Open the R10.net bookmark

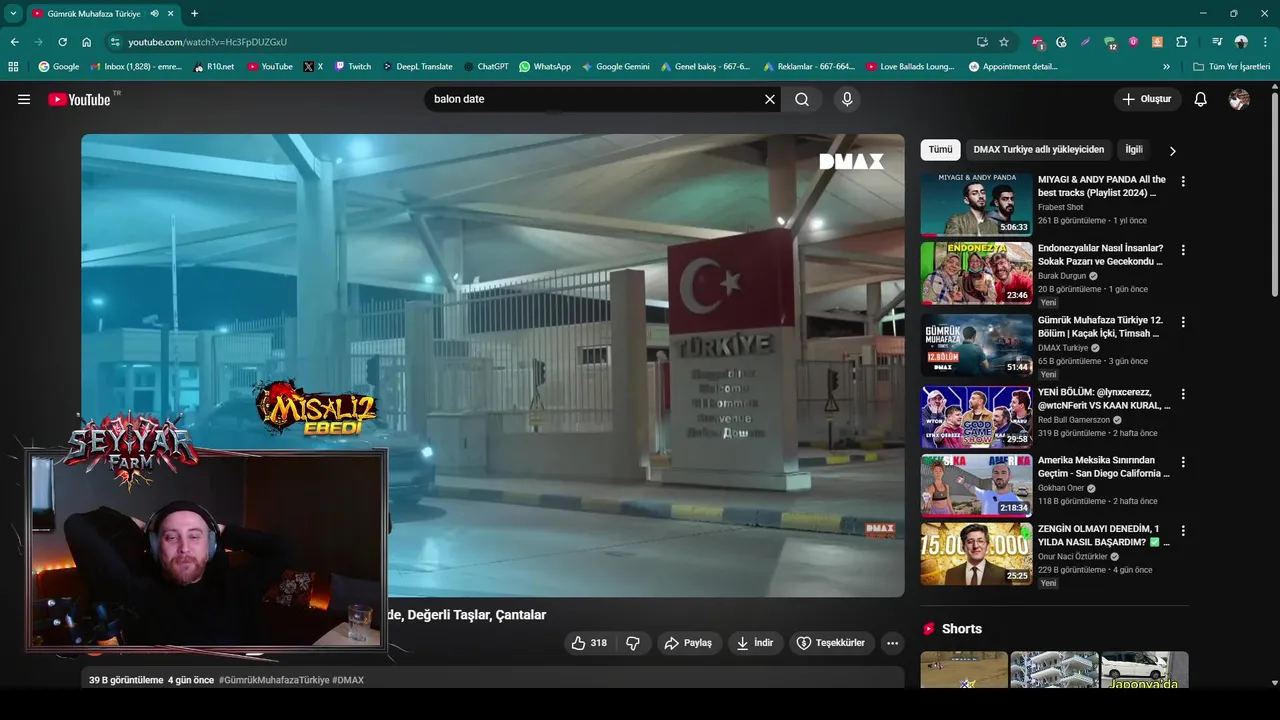point(214,67)
